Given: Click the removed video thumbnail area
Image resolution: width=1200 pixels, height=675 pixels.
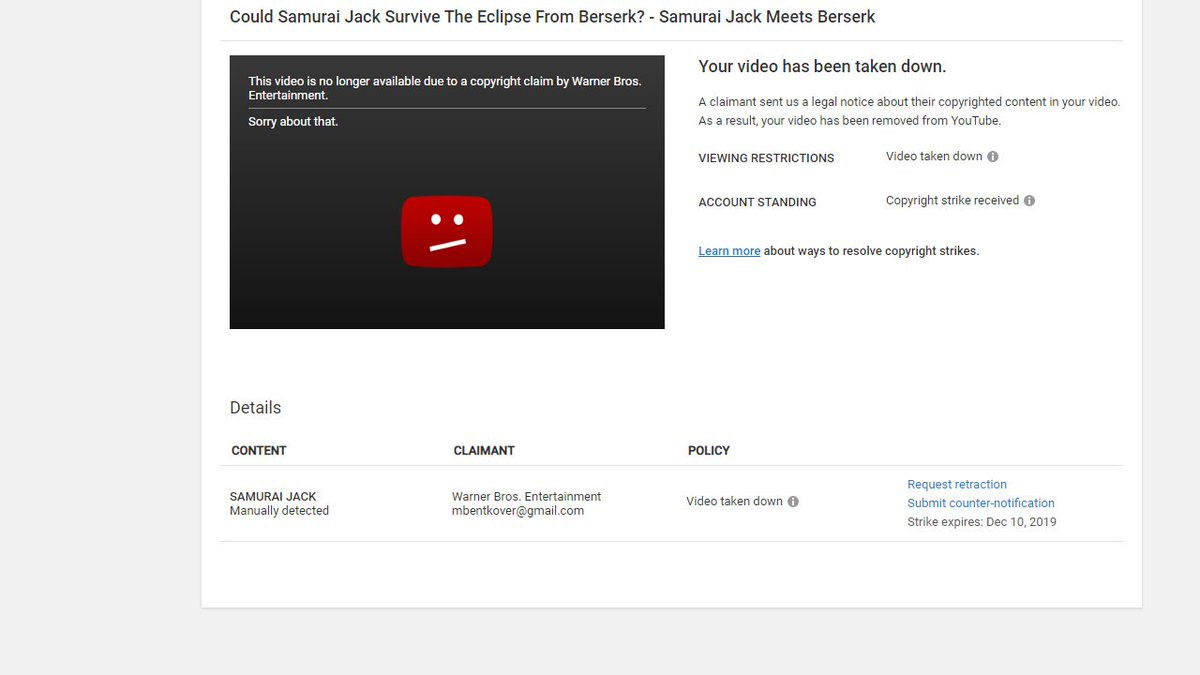Looking at the screenshot, I should [447, 192].
